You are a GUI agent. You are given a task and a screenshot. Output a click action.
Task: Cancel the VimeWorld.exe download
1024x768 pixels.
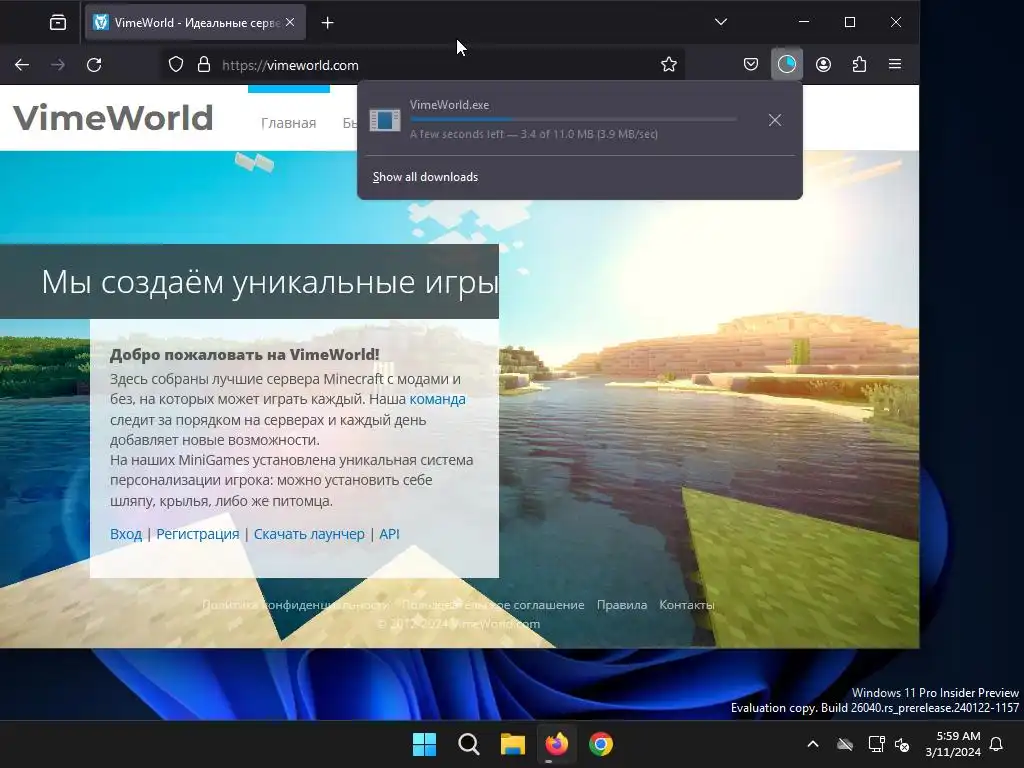775,120
